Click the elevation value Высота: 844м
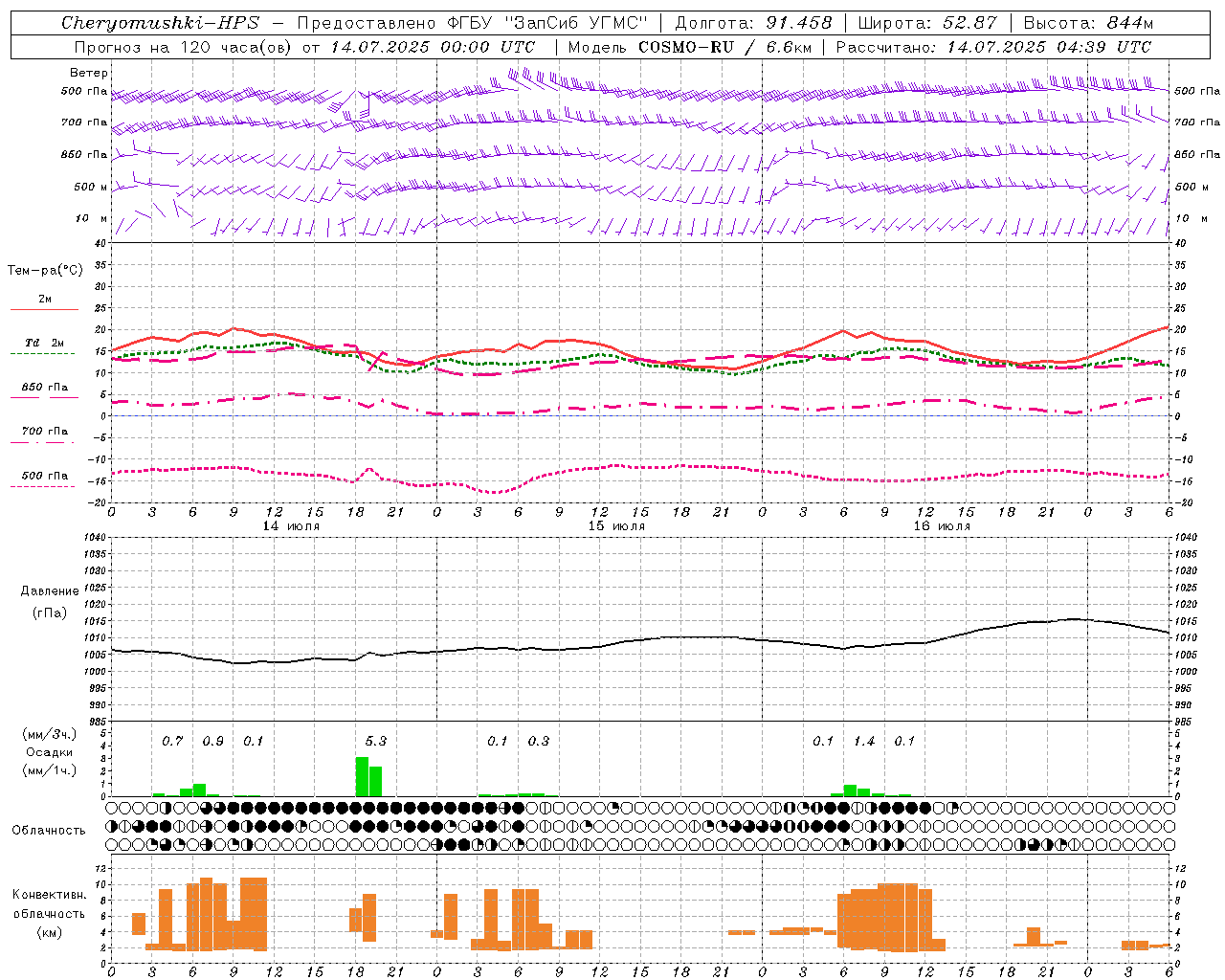This screenshot has width=1225, height=980. (1088, 23)
